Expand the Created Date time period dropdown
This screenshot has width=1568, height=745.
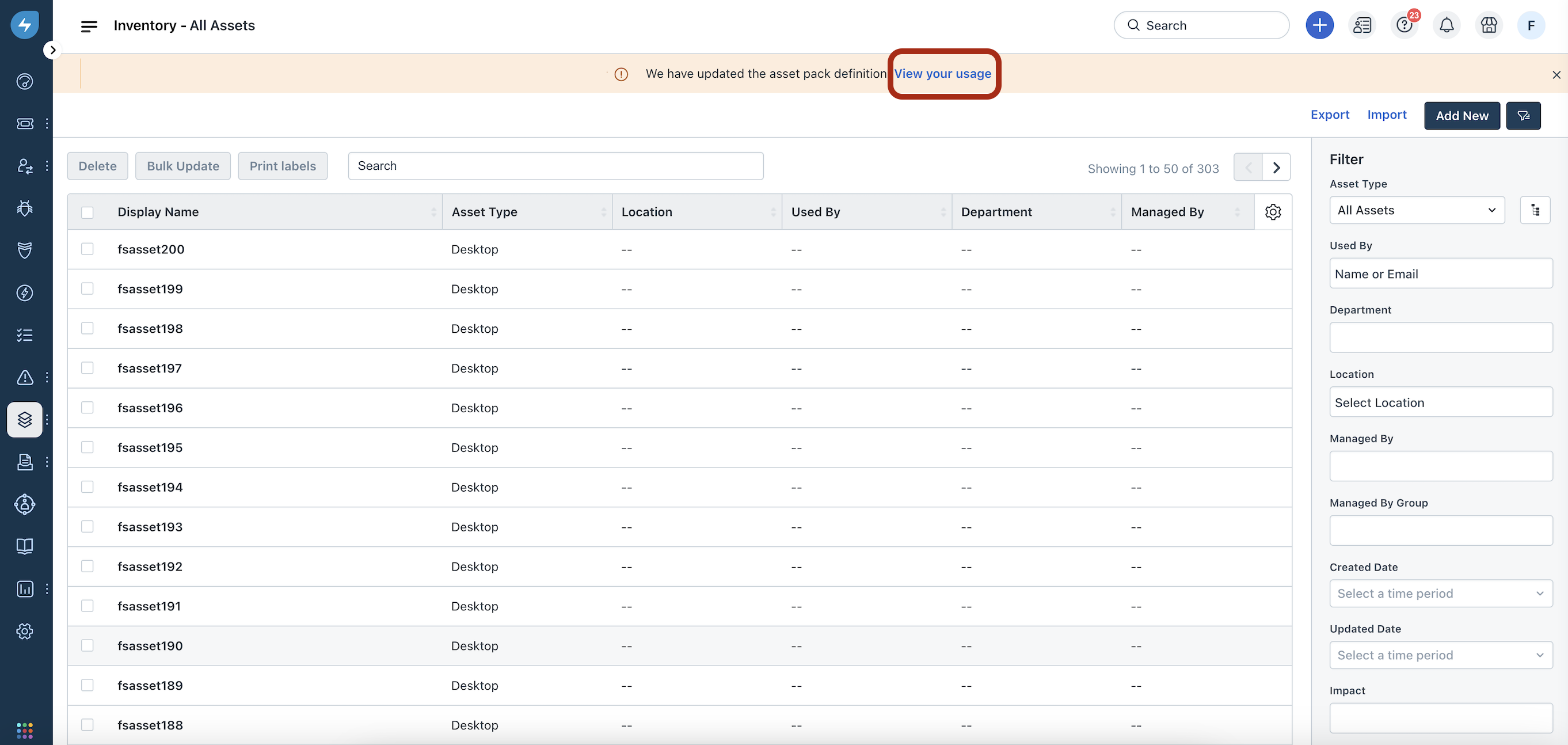pos(1440,593)
